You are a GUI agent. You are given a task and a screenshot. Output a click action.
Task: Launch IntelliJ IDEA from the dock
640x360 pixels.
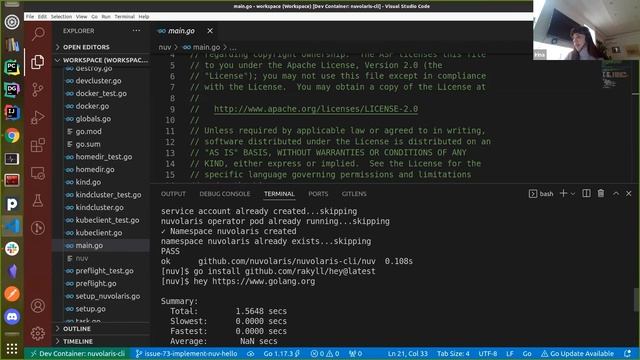tap(12, 112)
